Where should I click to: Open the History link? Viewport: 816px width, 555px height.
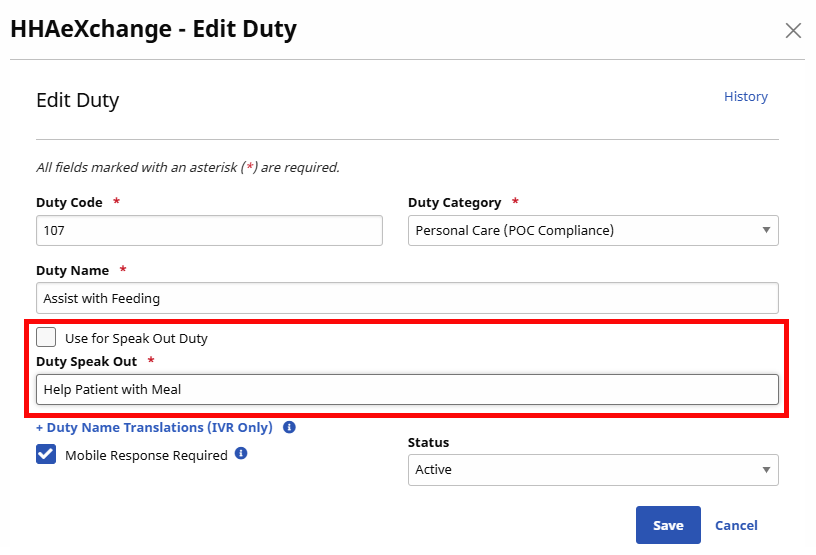(745, 97)
